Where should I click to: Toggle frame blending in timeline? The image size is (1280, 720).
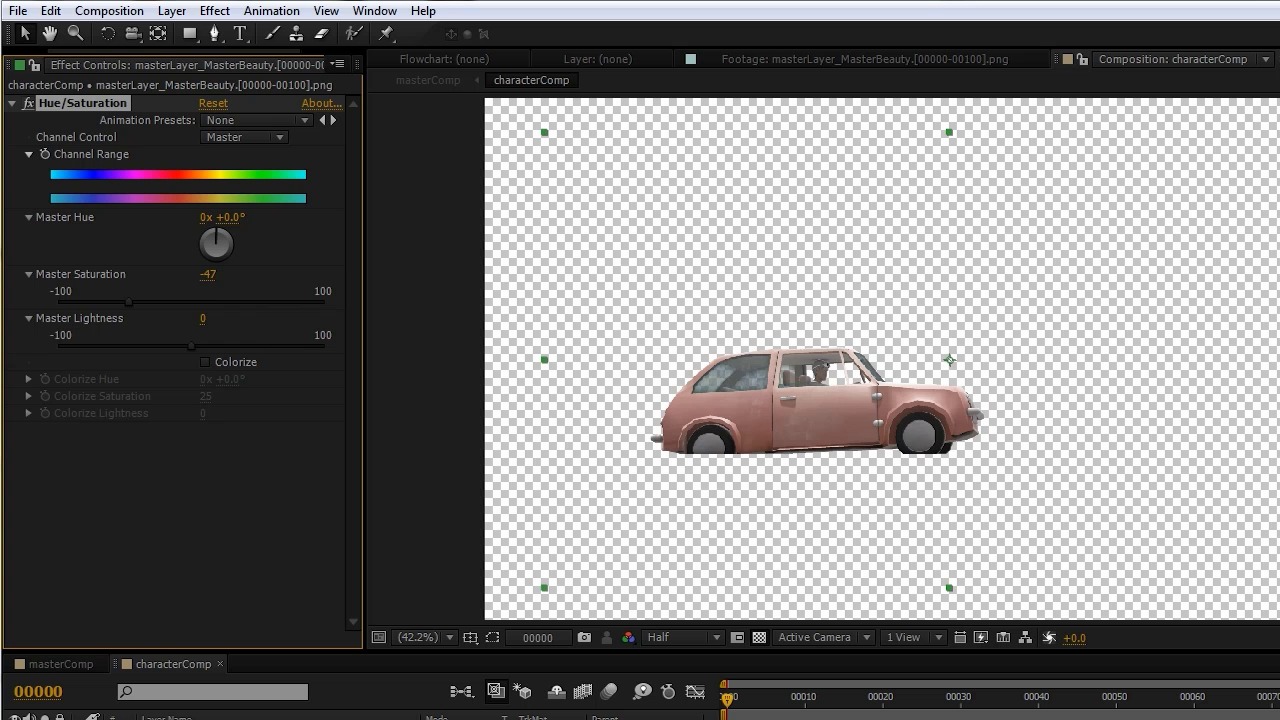pos(583,691)
